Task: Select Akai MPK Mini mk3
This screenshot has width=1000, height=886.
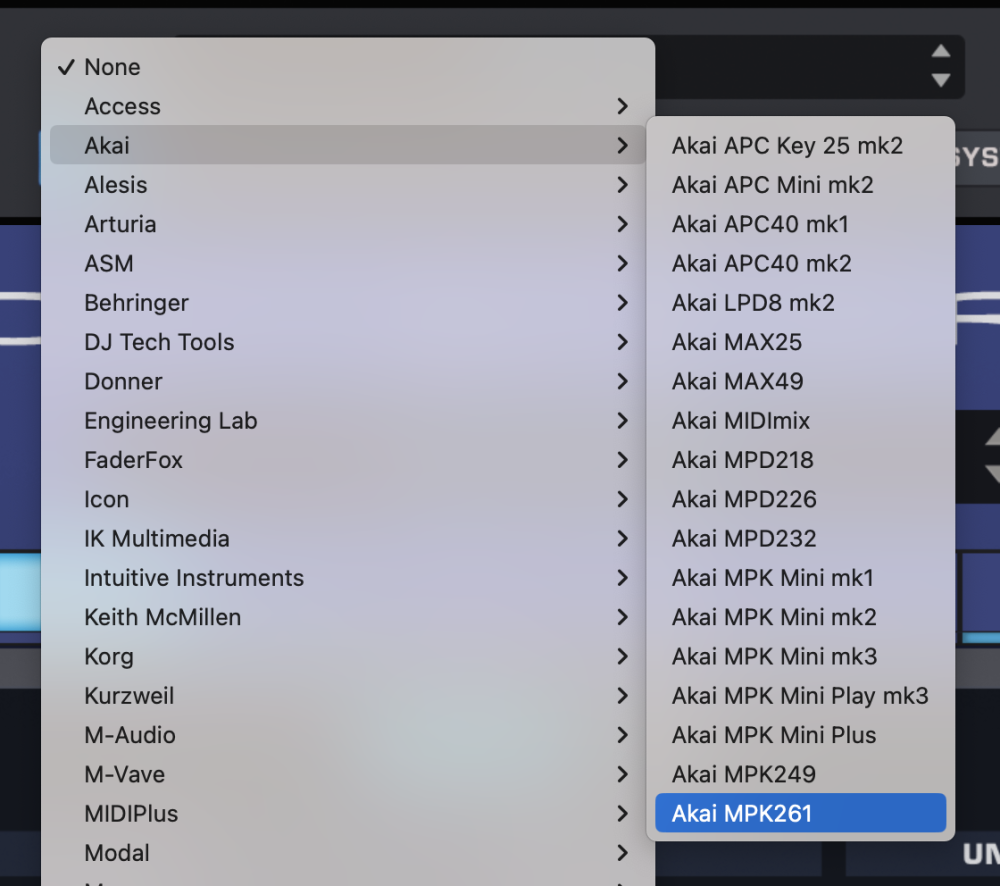Action: [774, 656]
